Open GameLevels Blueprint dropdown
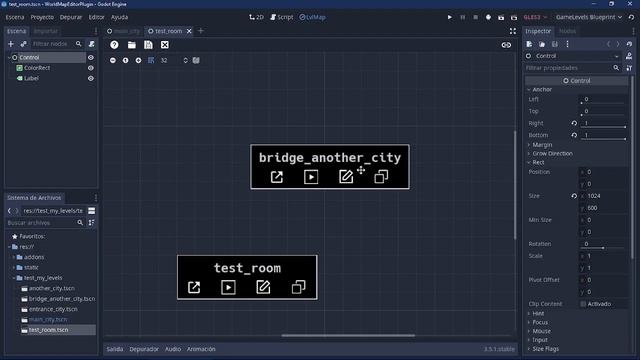 [x=589, y=17]
